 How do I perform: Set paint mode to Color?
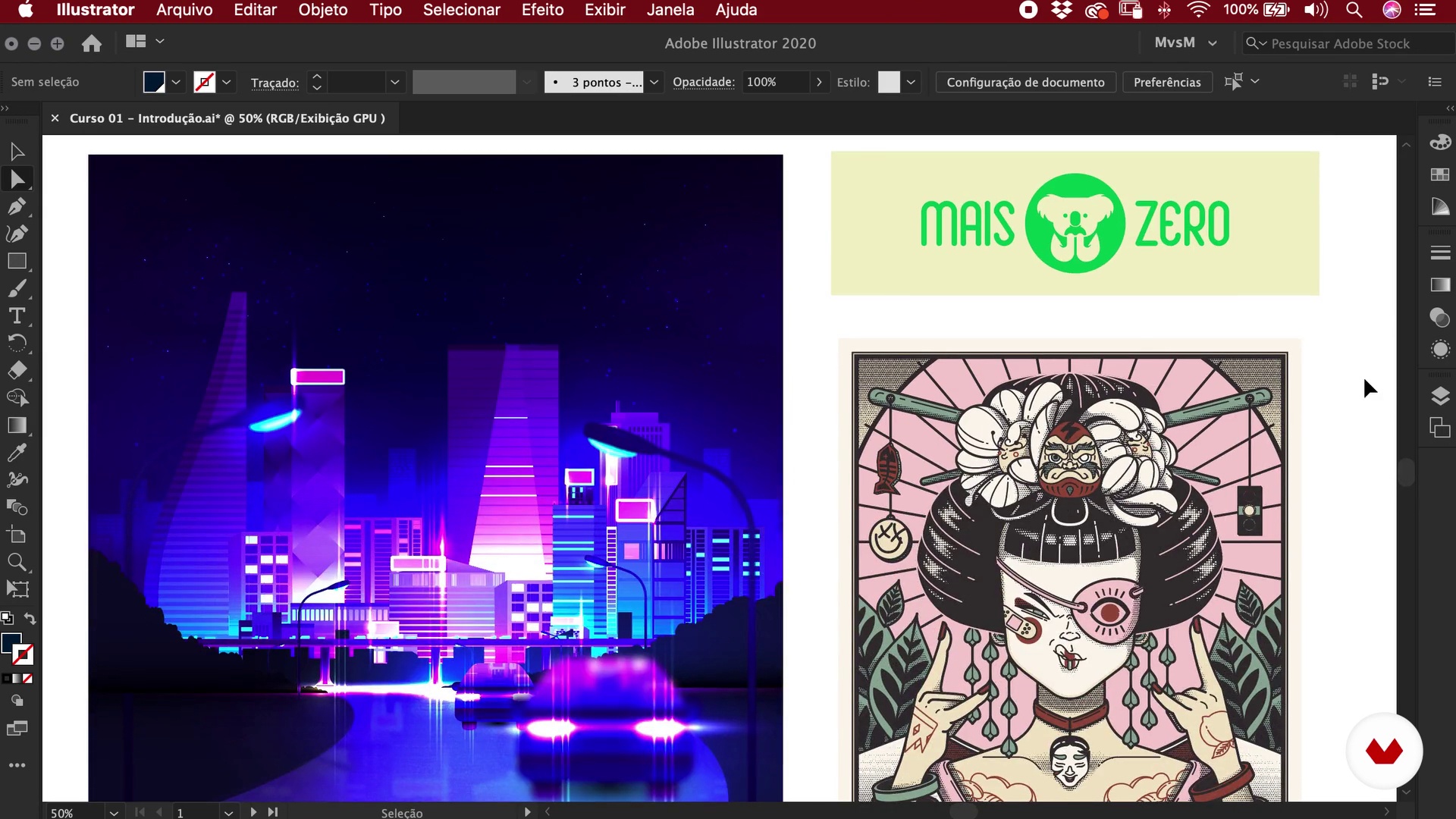tap(6, 679)
